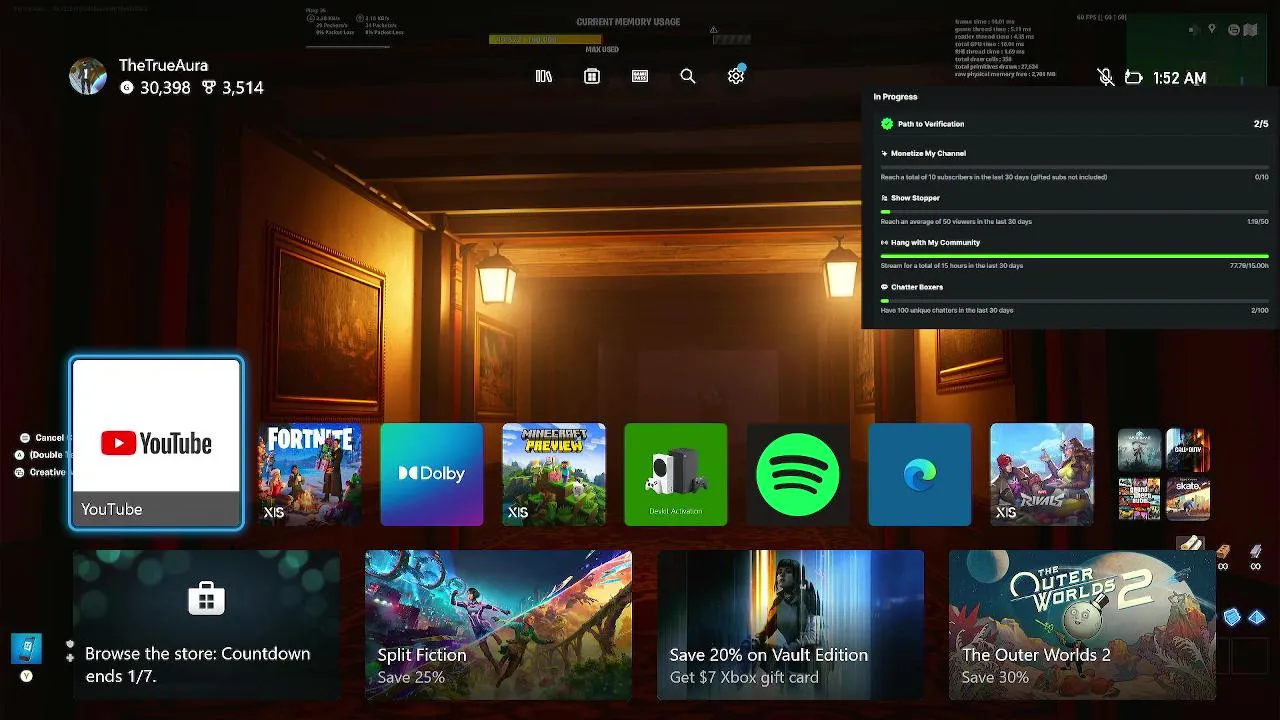The width and height of the screenshot is (1280, 720).
Task: Launch the Minecraft Preview tile
Action: coord(554,474)
